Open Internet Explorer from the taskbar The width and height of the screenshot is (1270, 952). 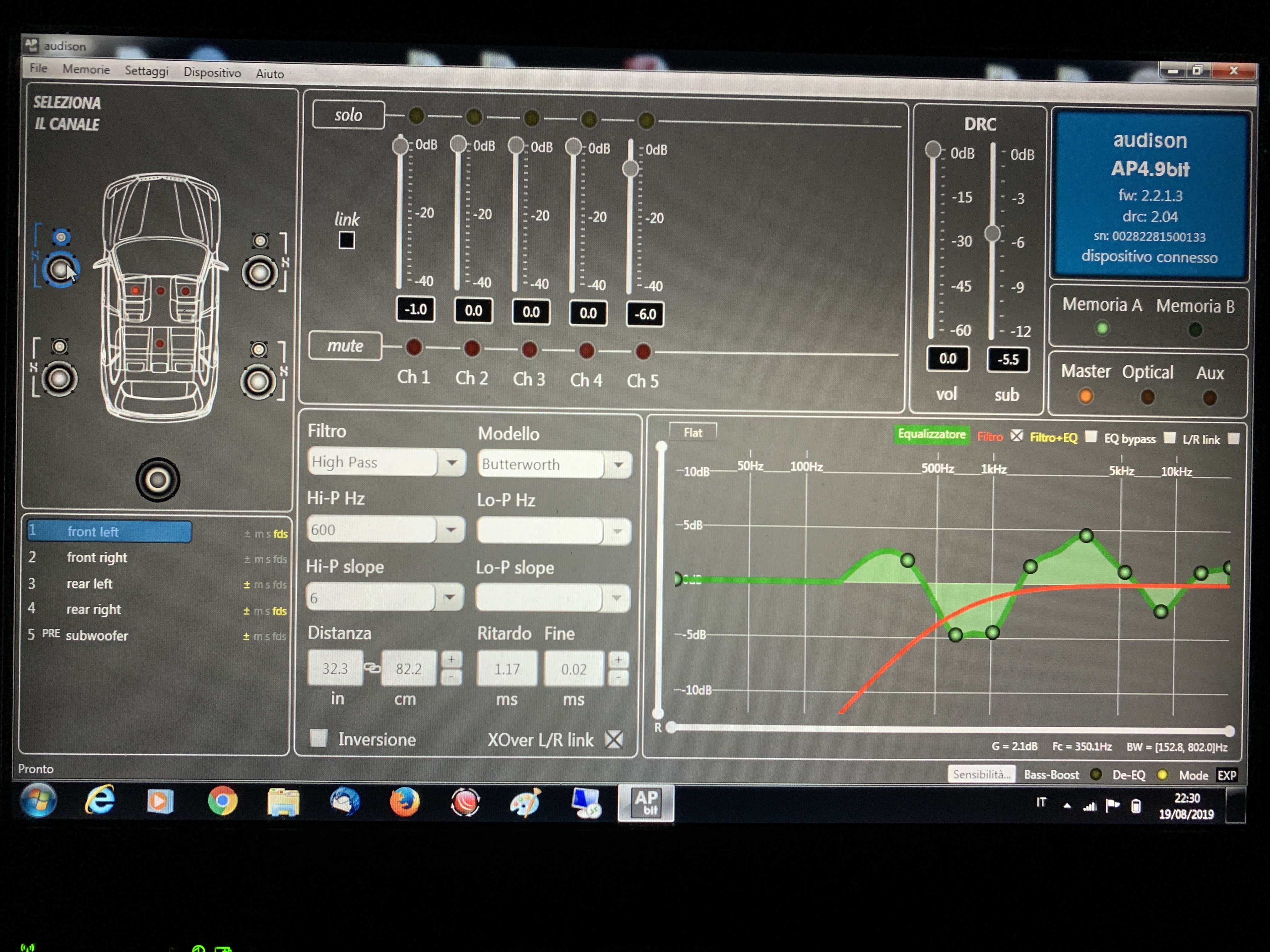[100, 800]
